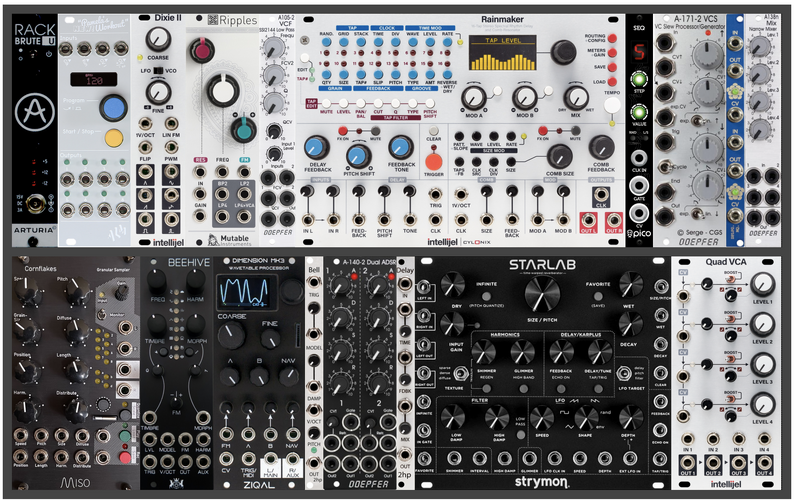
Task: Click the LEVEL 1 knob on Quad VCA
Action: click(762, 284)
